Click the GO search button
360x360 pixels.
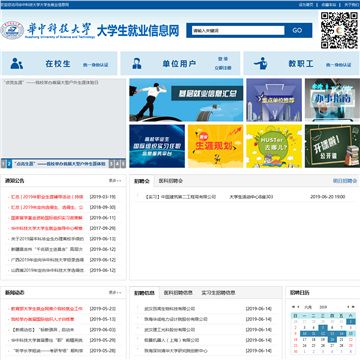point(297,30)
